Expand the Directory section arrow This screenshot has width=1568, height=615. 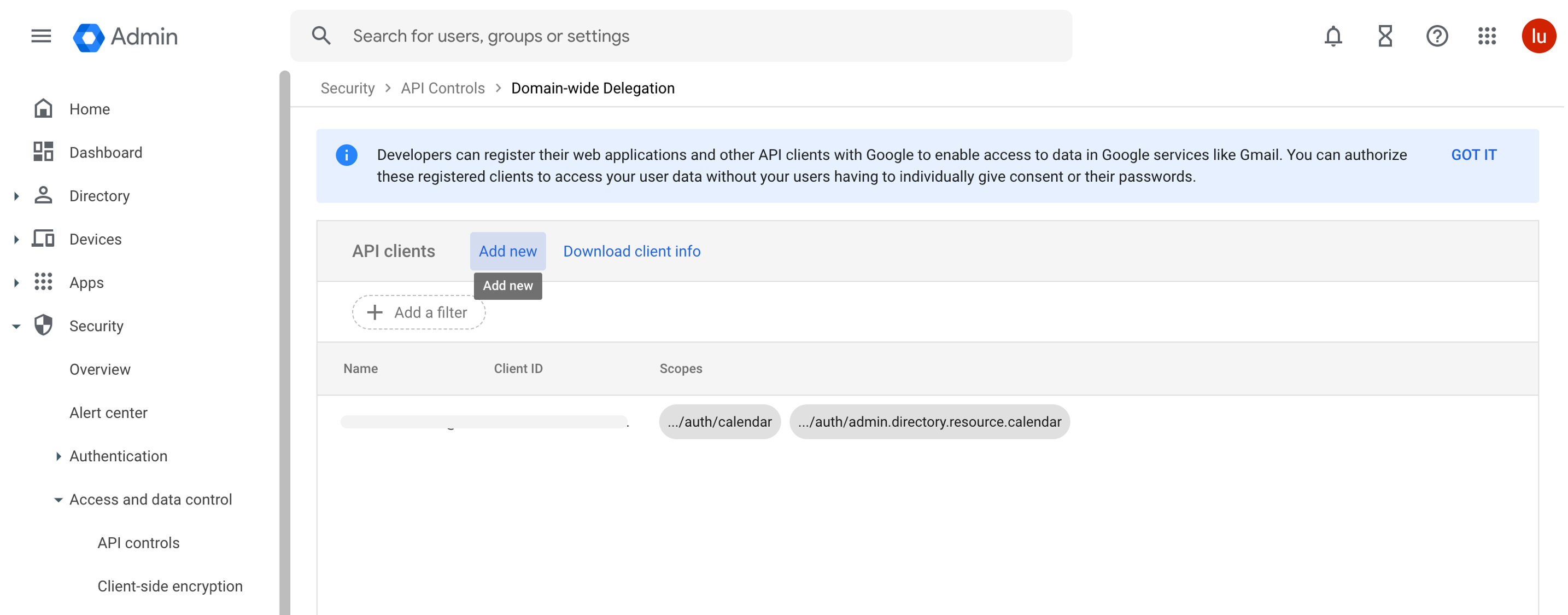(x=16, y=196)
